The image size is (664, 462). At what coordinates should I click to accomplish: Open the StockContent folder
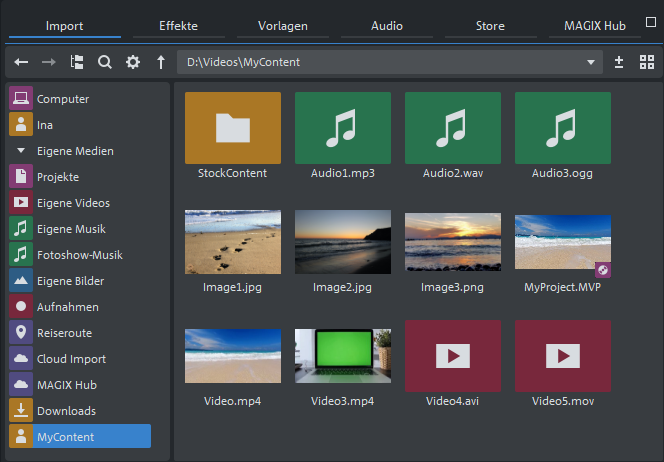click(233, 128)
